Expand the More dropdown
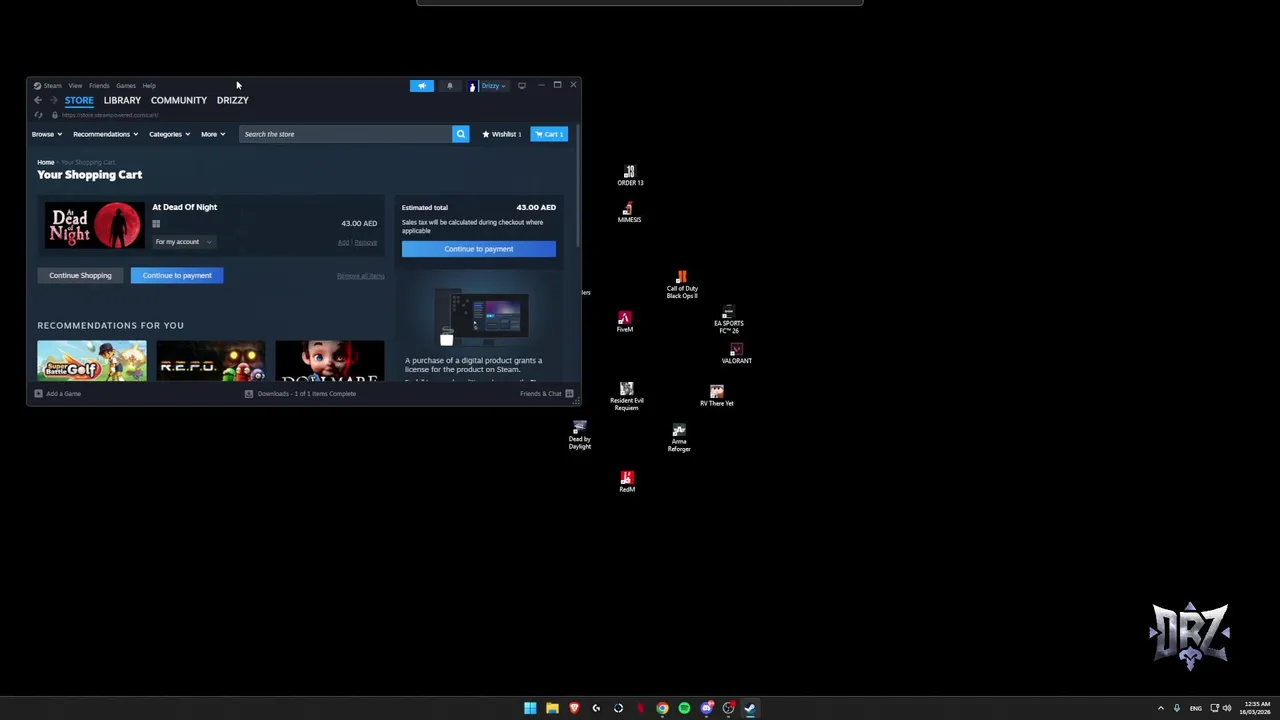The height and width of the screenshot is (720, 1280). pyautogui.click(x=213, y=134)
